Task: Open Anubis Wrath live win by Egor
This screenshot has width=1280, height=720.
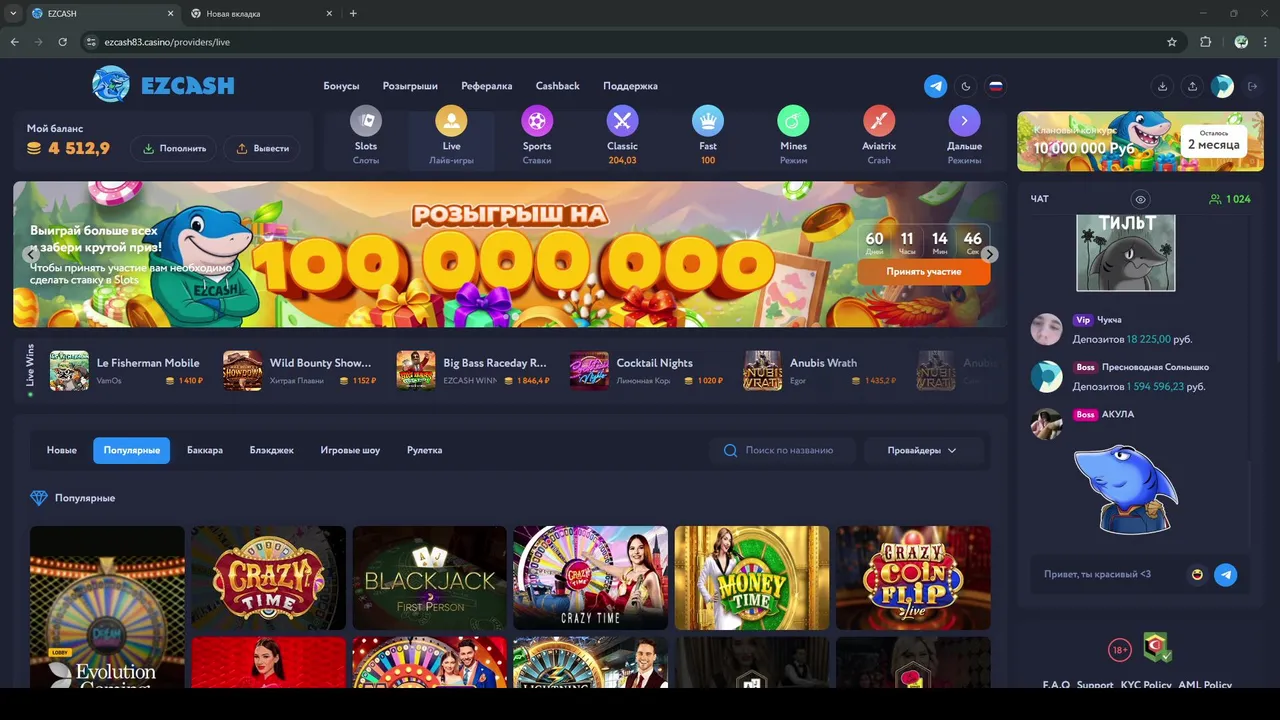Action: [821, 370]
